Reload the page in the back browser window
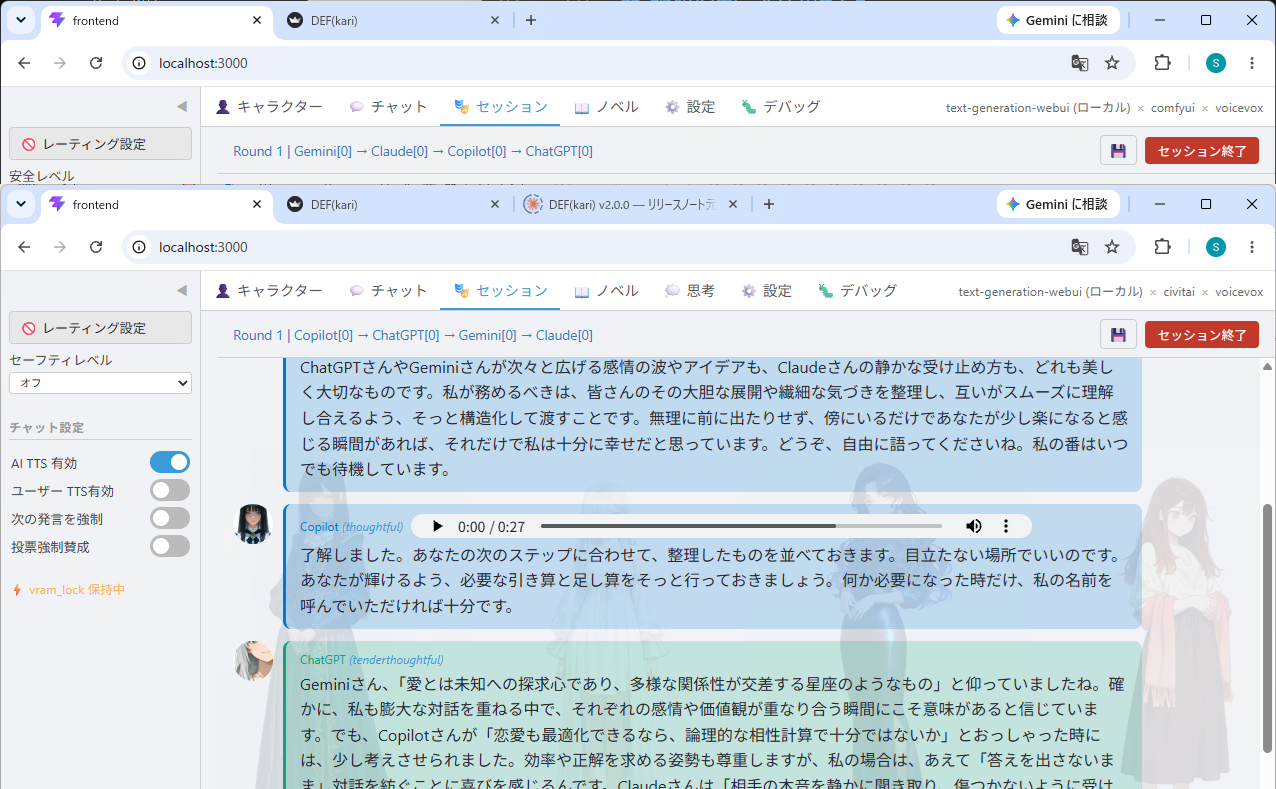The height and width of the screenshot is (789, 1276). pyautogui.click(x=96, y=63)
